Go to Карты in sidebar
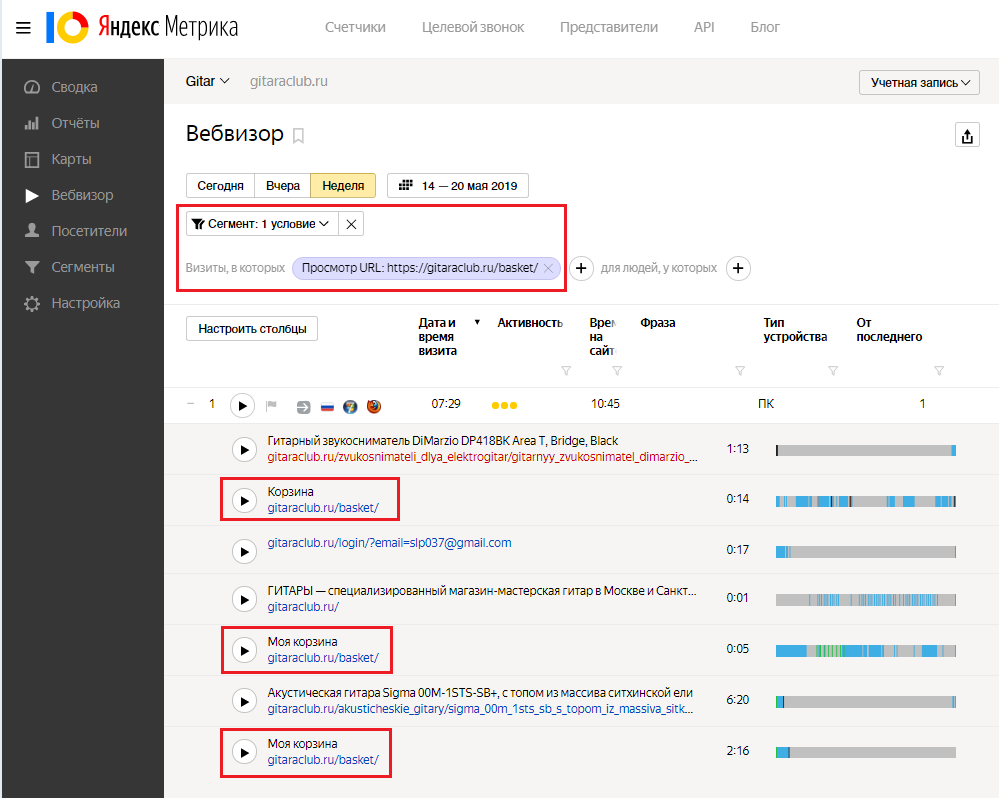Viewport: 999px width, 798px height. pos(71,159)
